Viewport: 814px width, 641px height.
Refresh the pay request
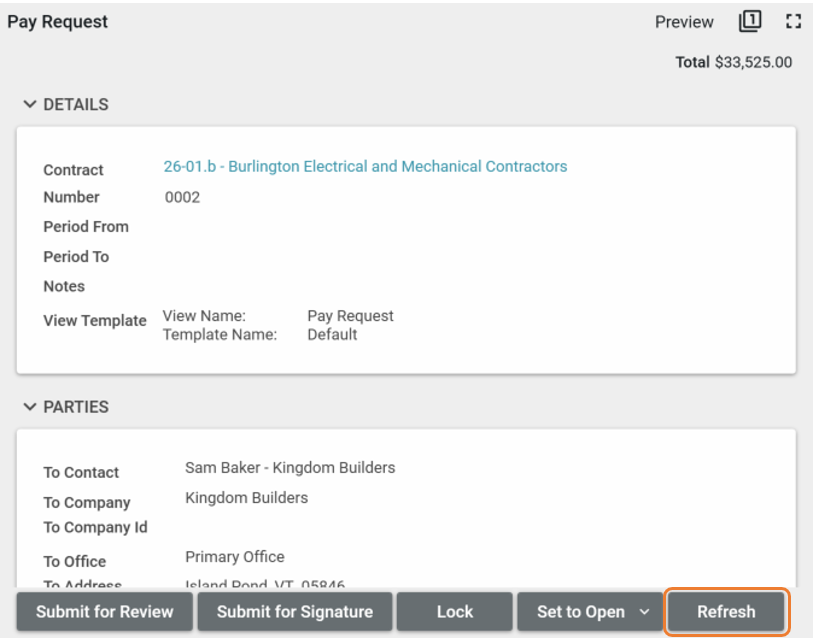[x=726, y=612]
